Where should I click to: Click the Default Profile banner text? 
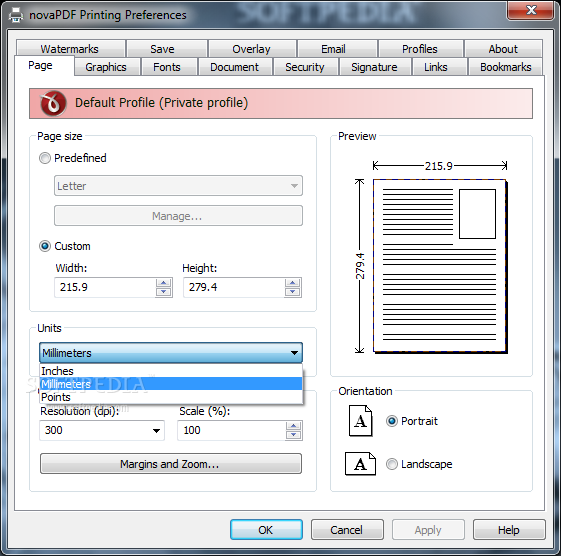161,103
